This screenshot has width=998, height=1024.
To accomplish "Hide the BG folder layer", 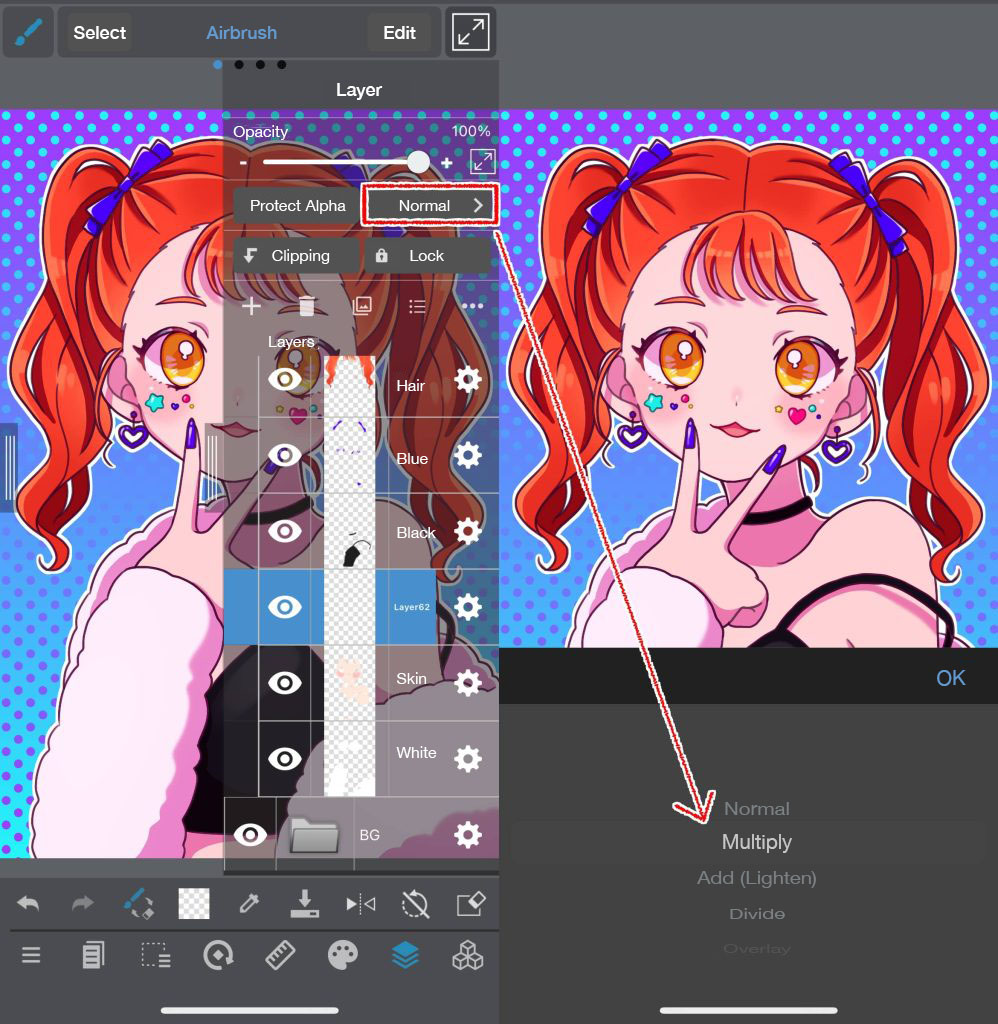I will point(249,834).
